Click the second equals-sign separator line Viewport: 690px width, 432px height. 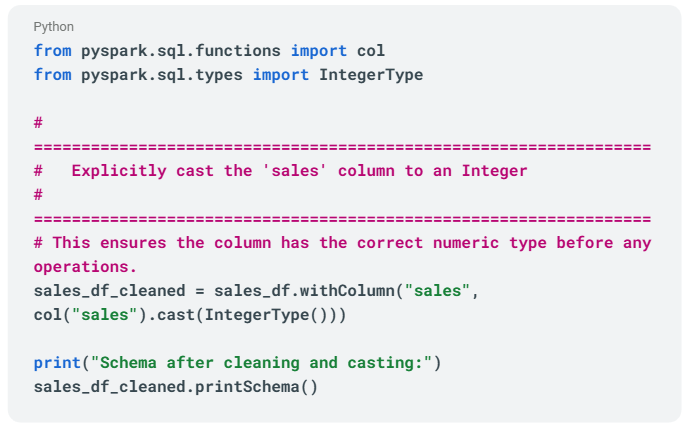click(342, 219)
